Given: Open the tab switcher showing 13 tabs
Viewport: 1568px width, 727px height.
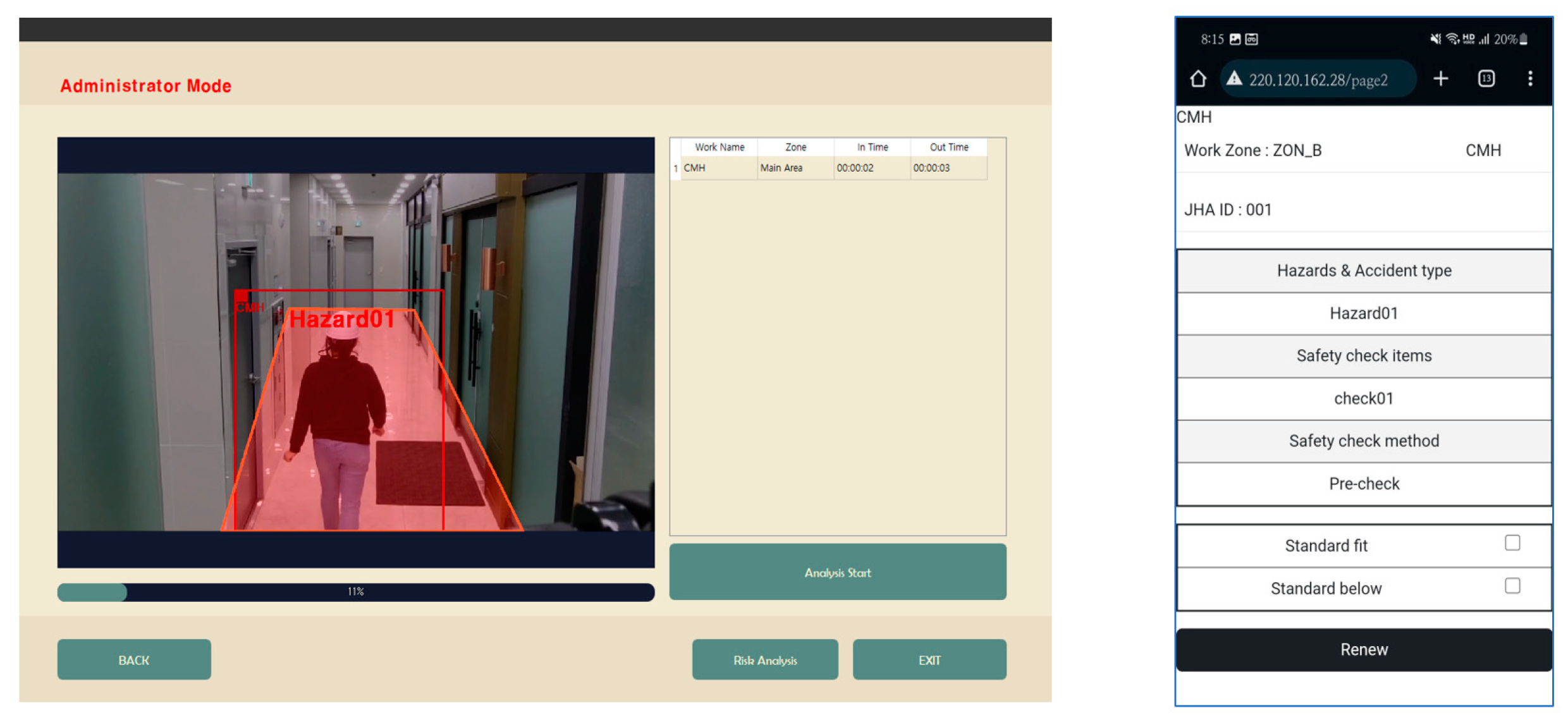Looking at the screenshot, I should pos(1486,78).
